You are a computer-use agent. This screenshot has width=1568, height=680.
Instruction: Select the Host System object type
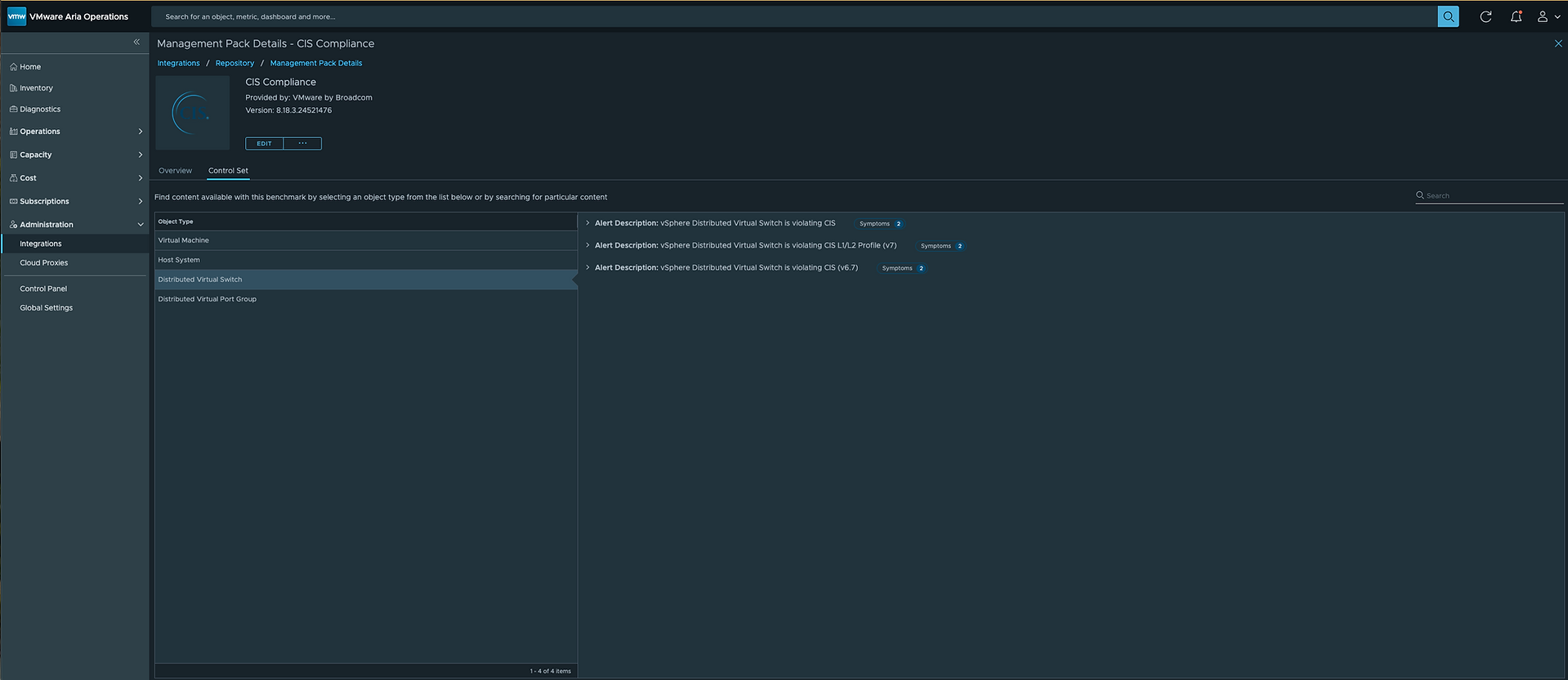[366, 260]
